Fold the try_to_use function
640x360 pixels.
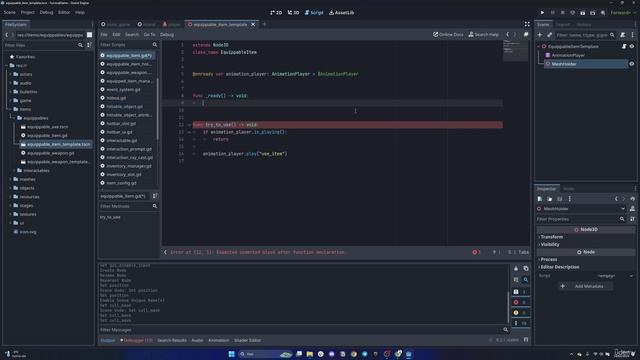coord(189,125)
